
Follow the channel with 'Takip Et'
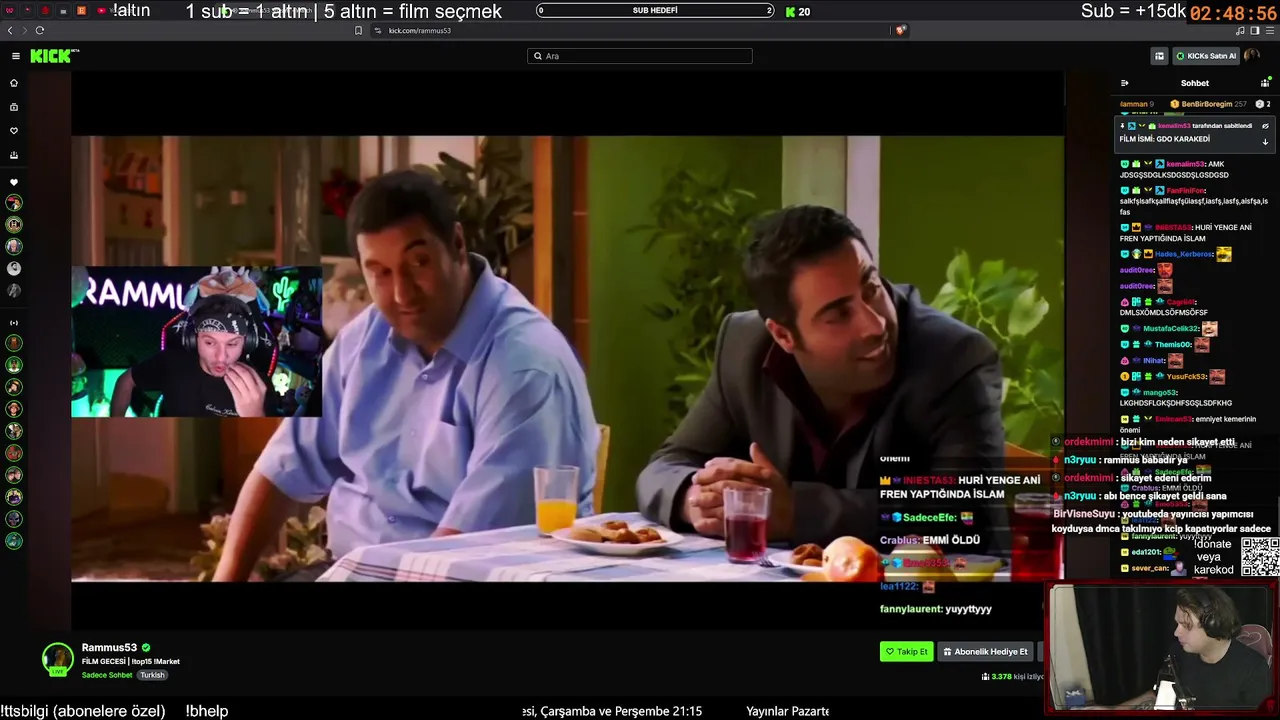coord(907,652)
